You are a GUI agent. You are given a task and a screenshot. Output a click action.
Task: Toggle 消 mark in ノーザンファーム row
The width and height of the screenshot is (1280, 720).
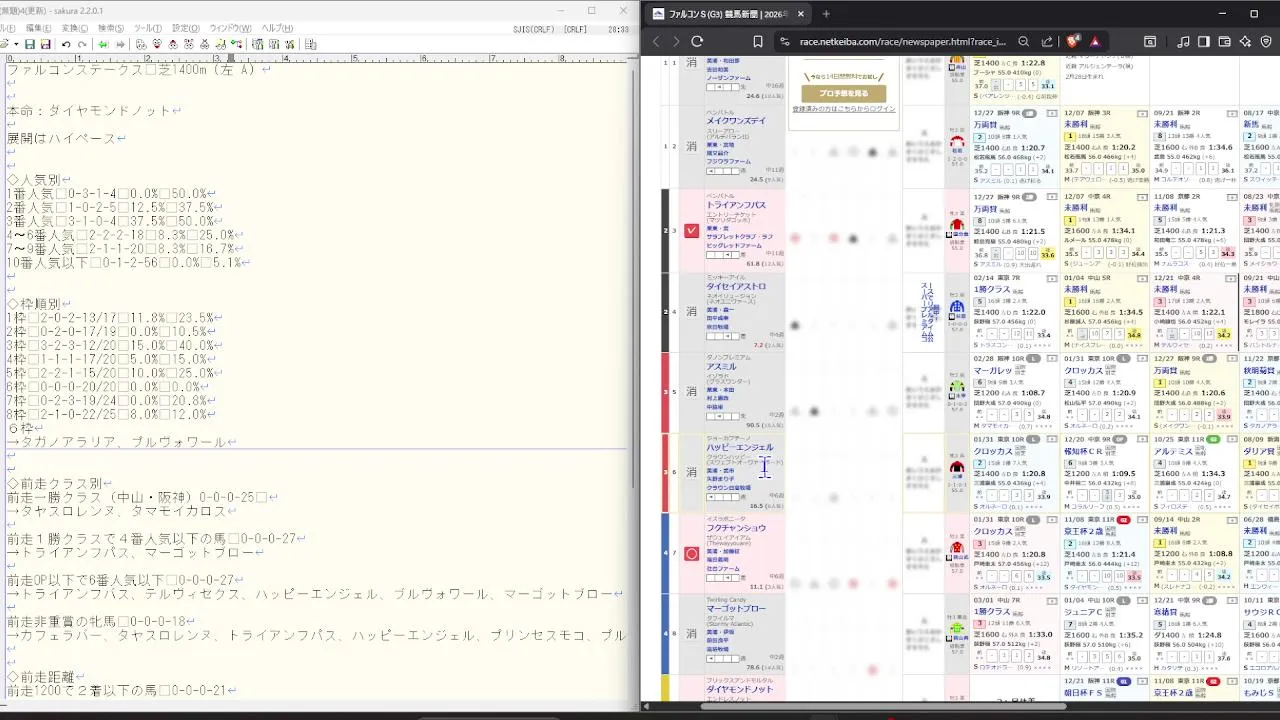point(691,62)
